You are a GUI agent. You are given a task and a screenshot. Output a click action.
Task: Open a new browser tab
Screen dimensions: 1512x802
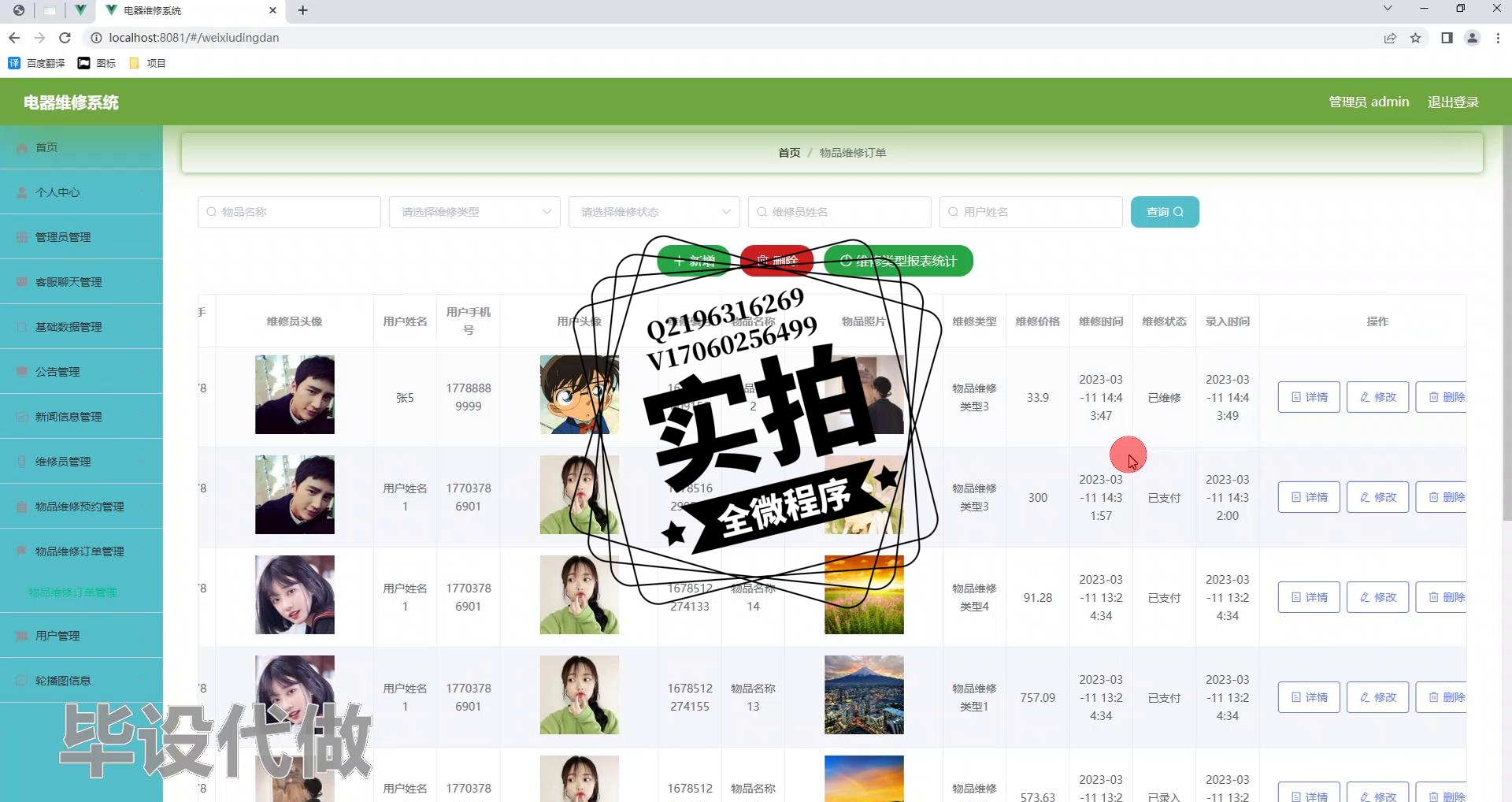(302, 10)
